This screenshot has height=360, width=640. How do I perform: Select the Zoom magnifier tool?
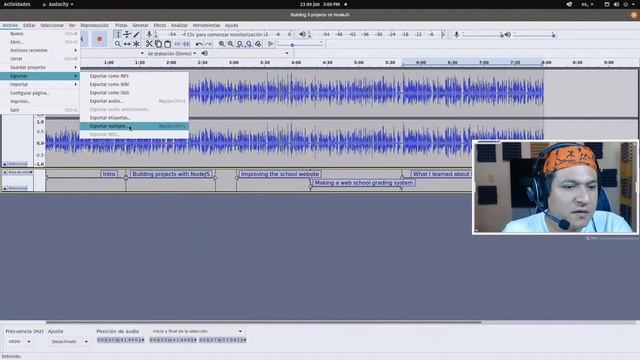pyautogui.click(x=118, y=44)
